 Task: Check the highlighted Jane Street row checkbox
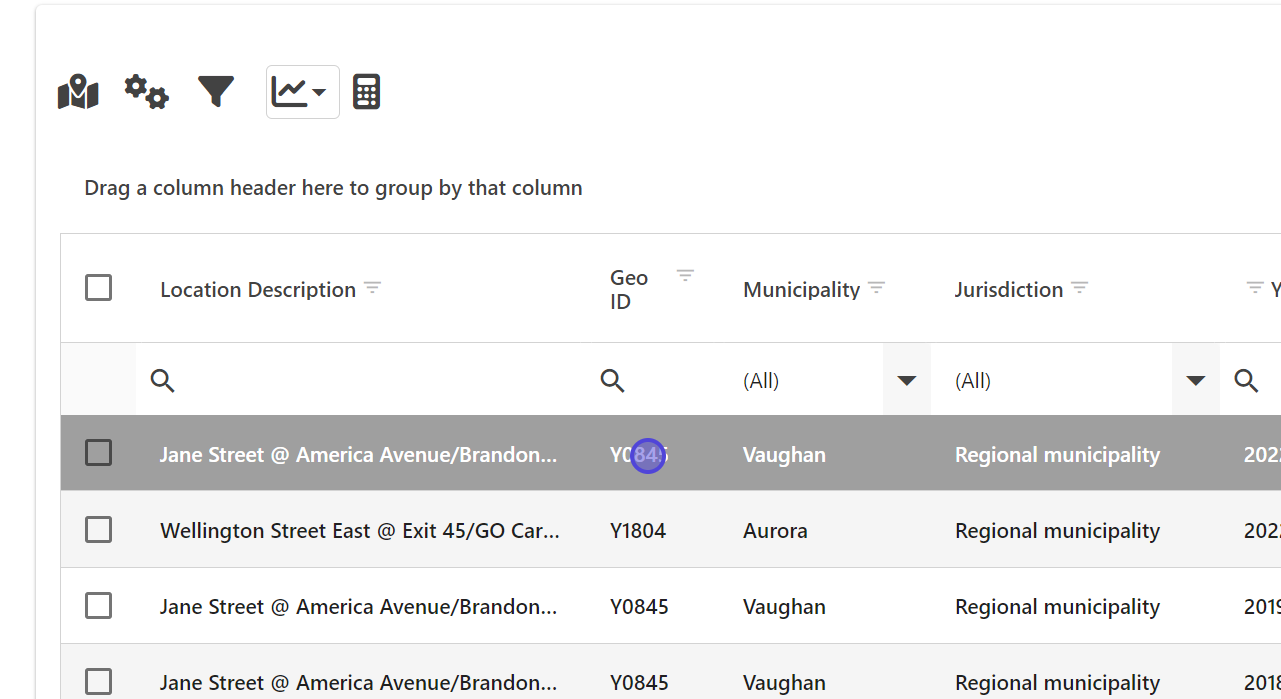click(98, 453)
